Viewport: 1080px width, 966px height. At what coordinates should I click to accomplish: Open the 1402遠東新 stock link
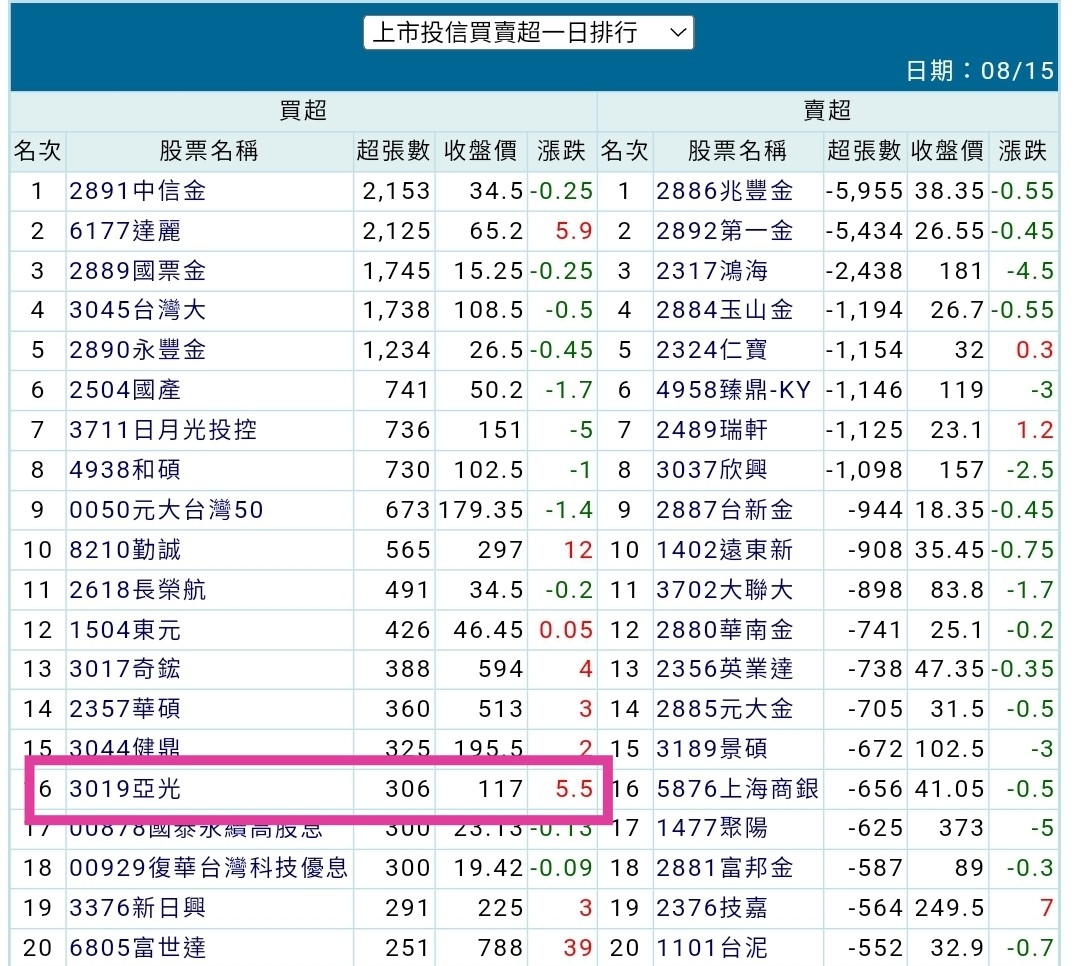coord(725,550)
